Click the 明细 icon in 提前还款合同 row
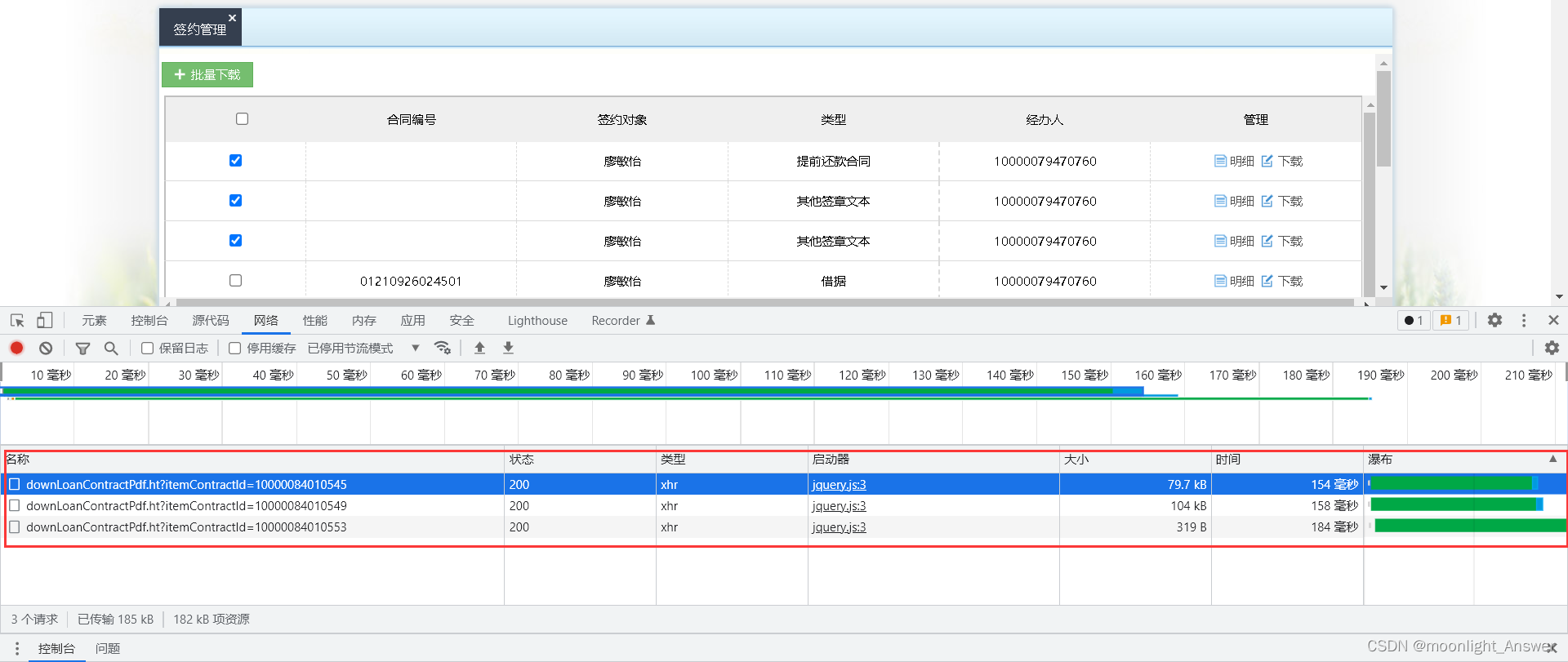Image resolution: width=1568 pixels, height=662 pixels. pyautogui.click(x=1220, y=161)
